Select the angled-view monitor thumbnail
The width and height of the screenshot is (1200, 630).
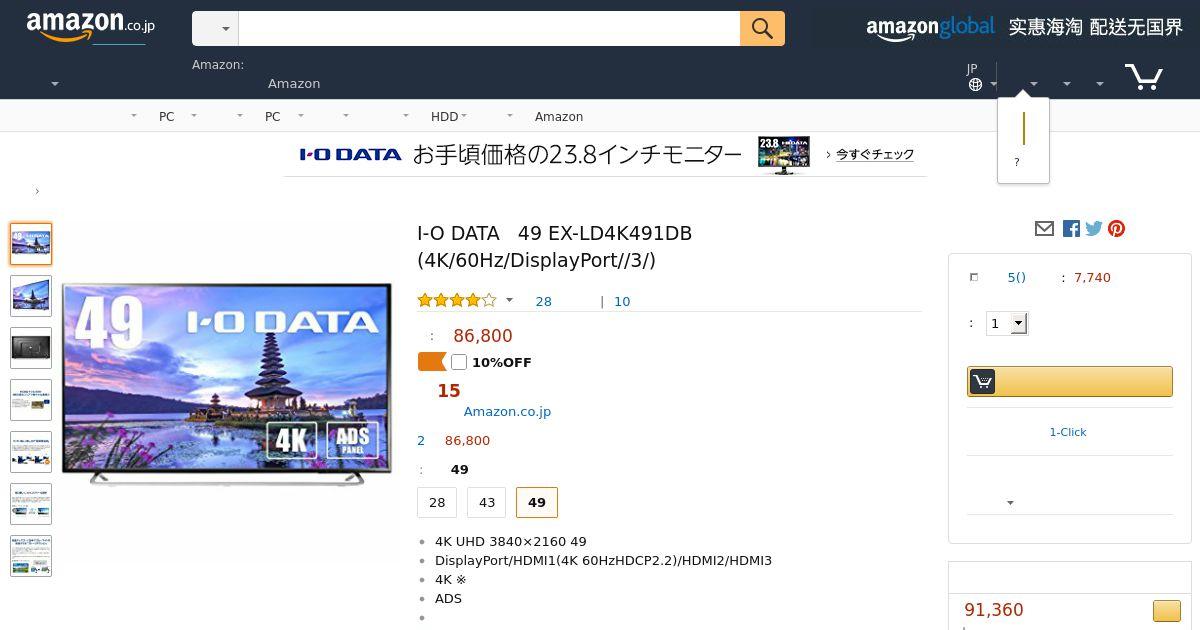(31, 296)
